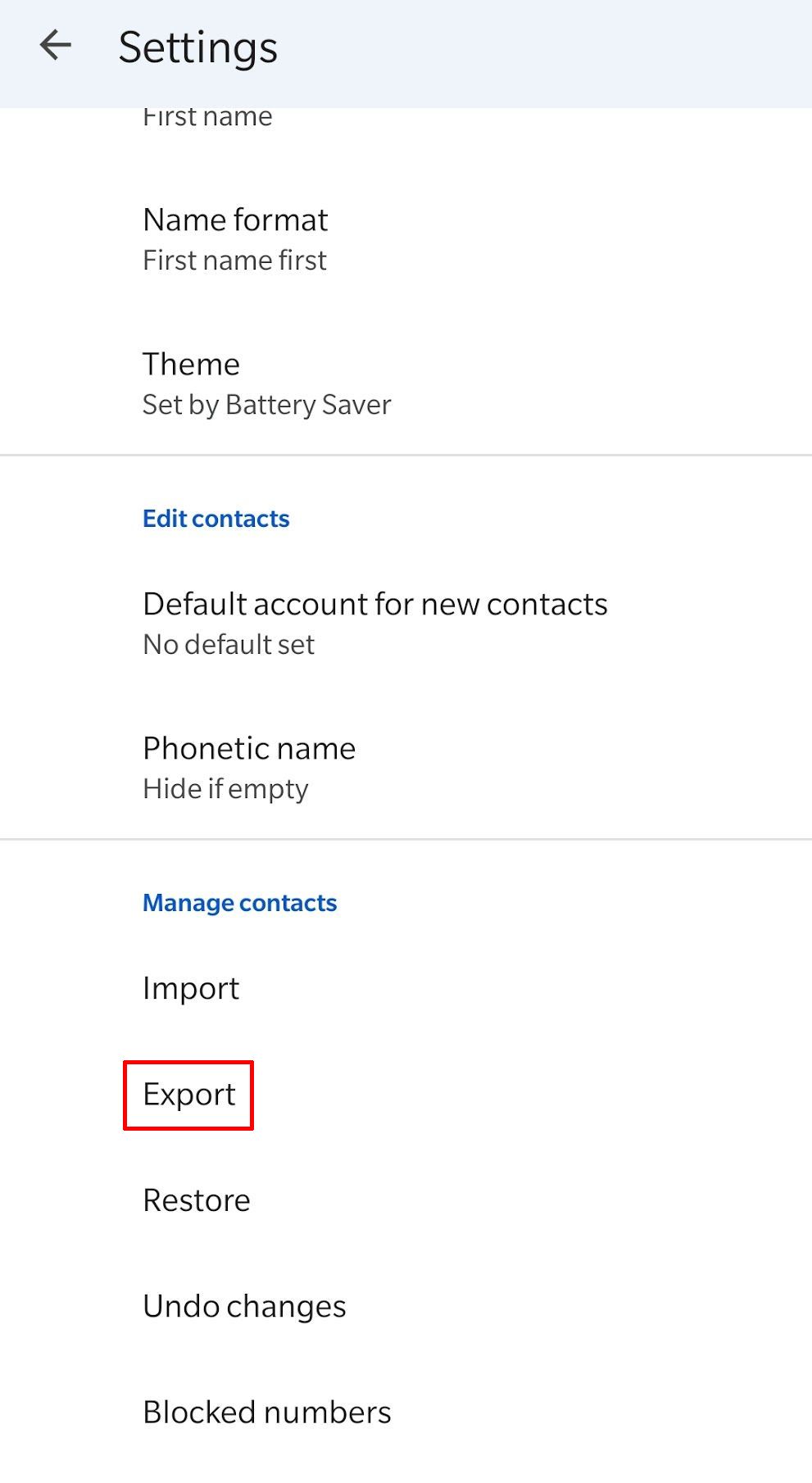Click the divider line above Manage contacts
Viewport: 812px width, 1483px height.
[x=406, y=839]
